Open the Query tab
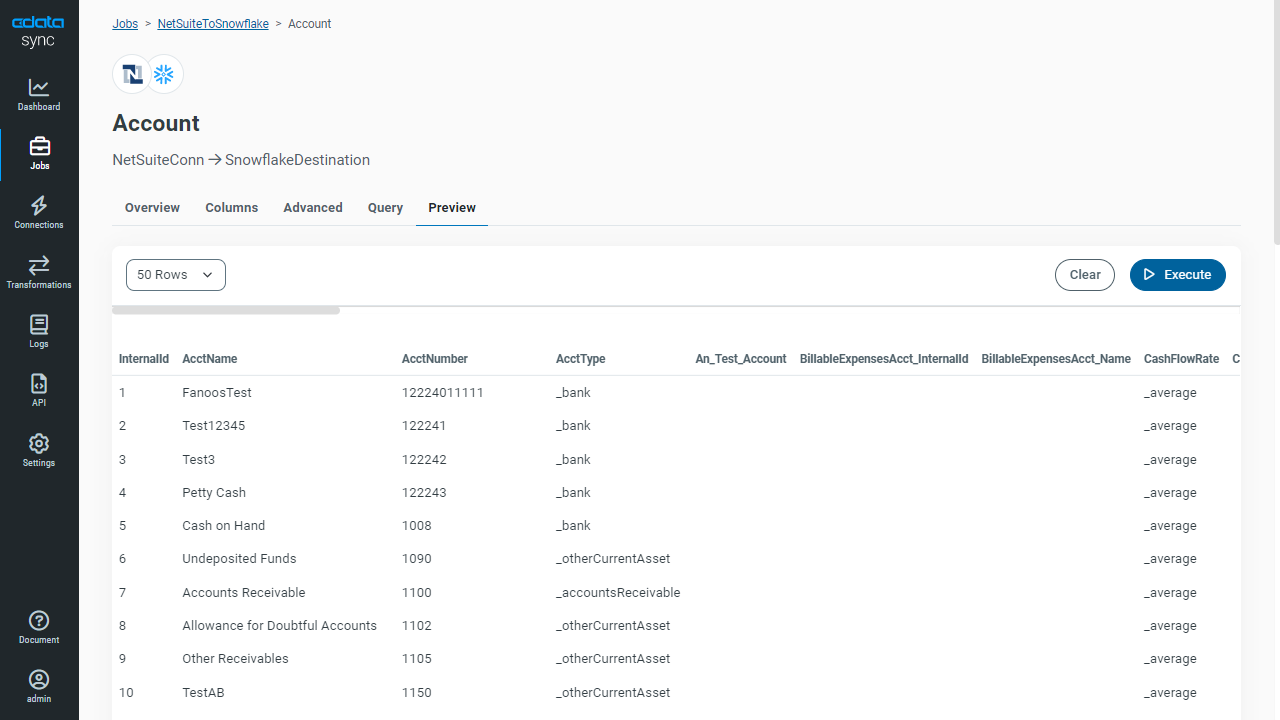 point(385,208)
